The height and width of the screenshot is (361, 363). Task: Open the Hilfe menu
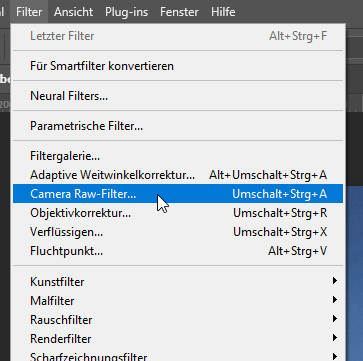coord(223,12)
